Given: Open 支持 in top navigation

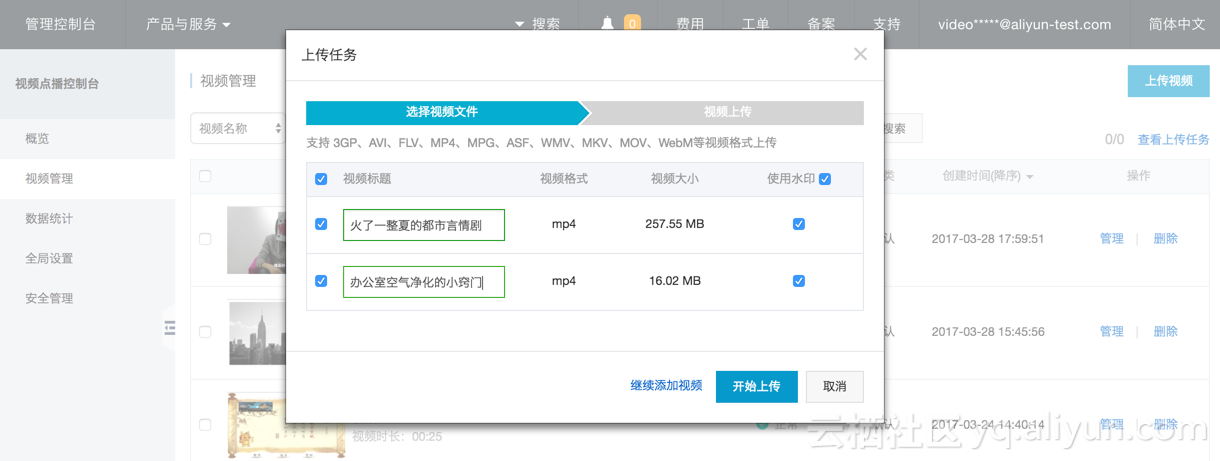Looking at the screenshot, I should [887, 24].
